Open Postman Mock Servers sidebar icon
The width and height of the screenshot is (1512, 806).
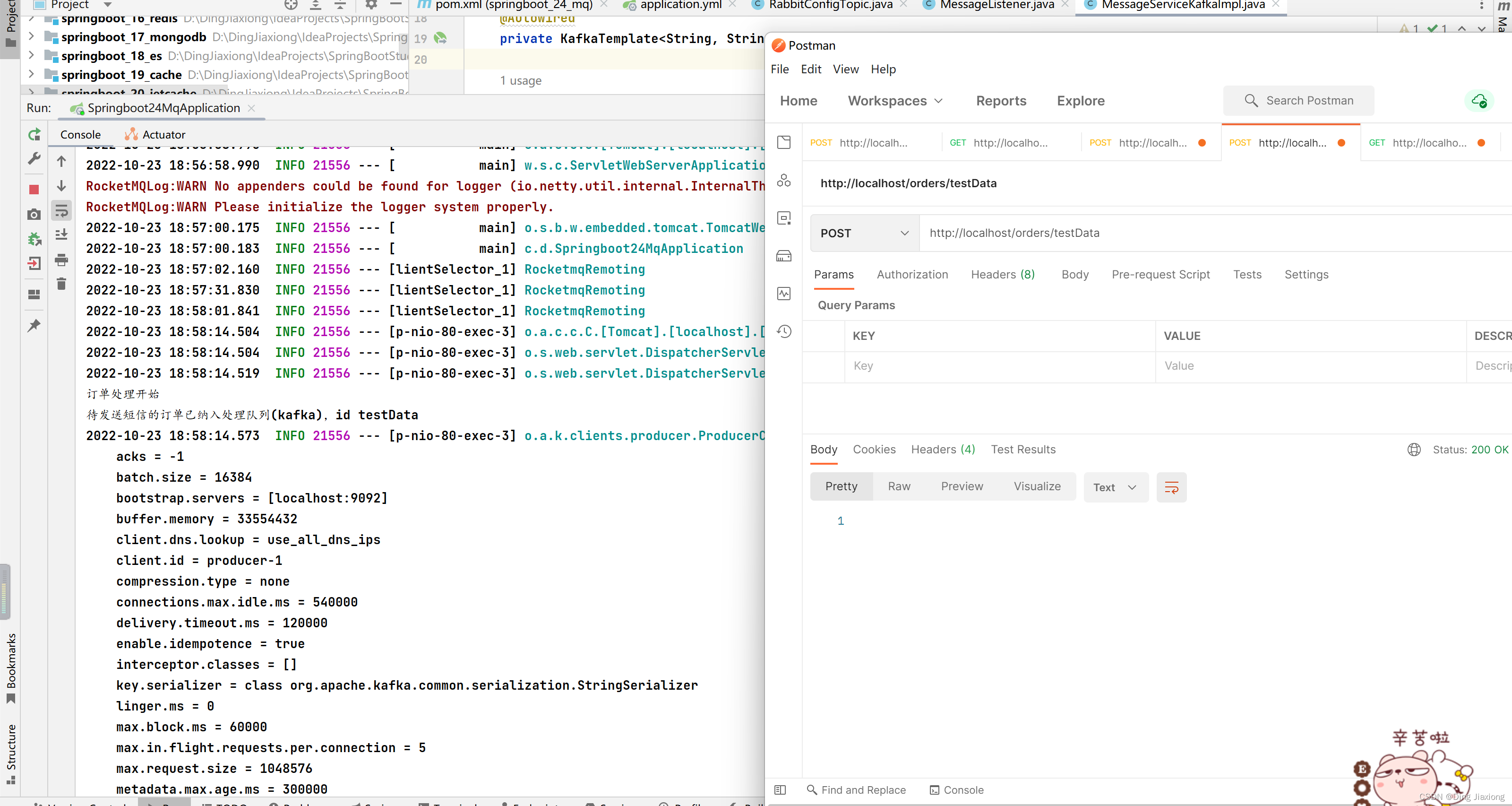783,257
